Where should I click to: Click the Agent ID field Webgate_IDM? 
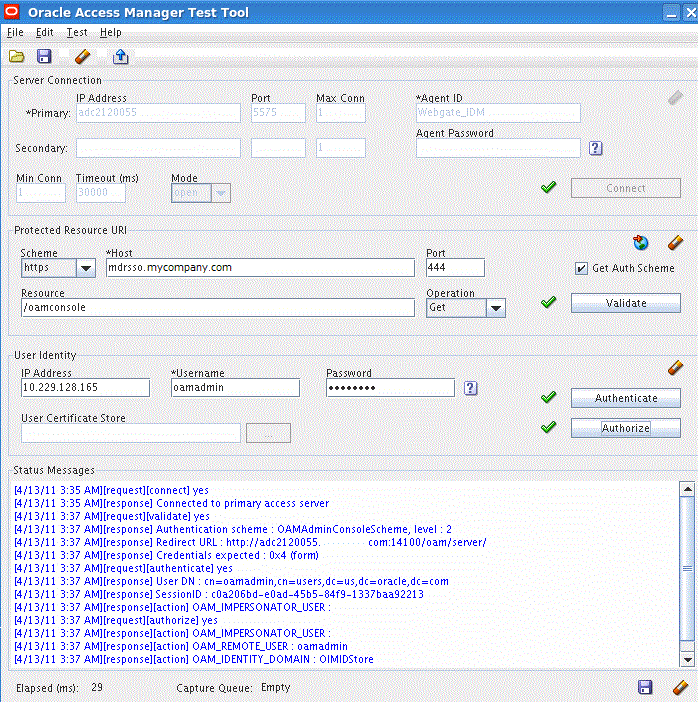point(498,113)
